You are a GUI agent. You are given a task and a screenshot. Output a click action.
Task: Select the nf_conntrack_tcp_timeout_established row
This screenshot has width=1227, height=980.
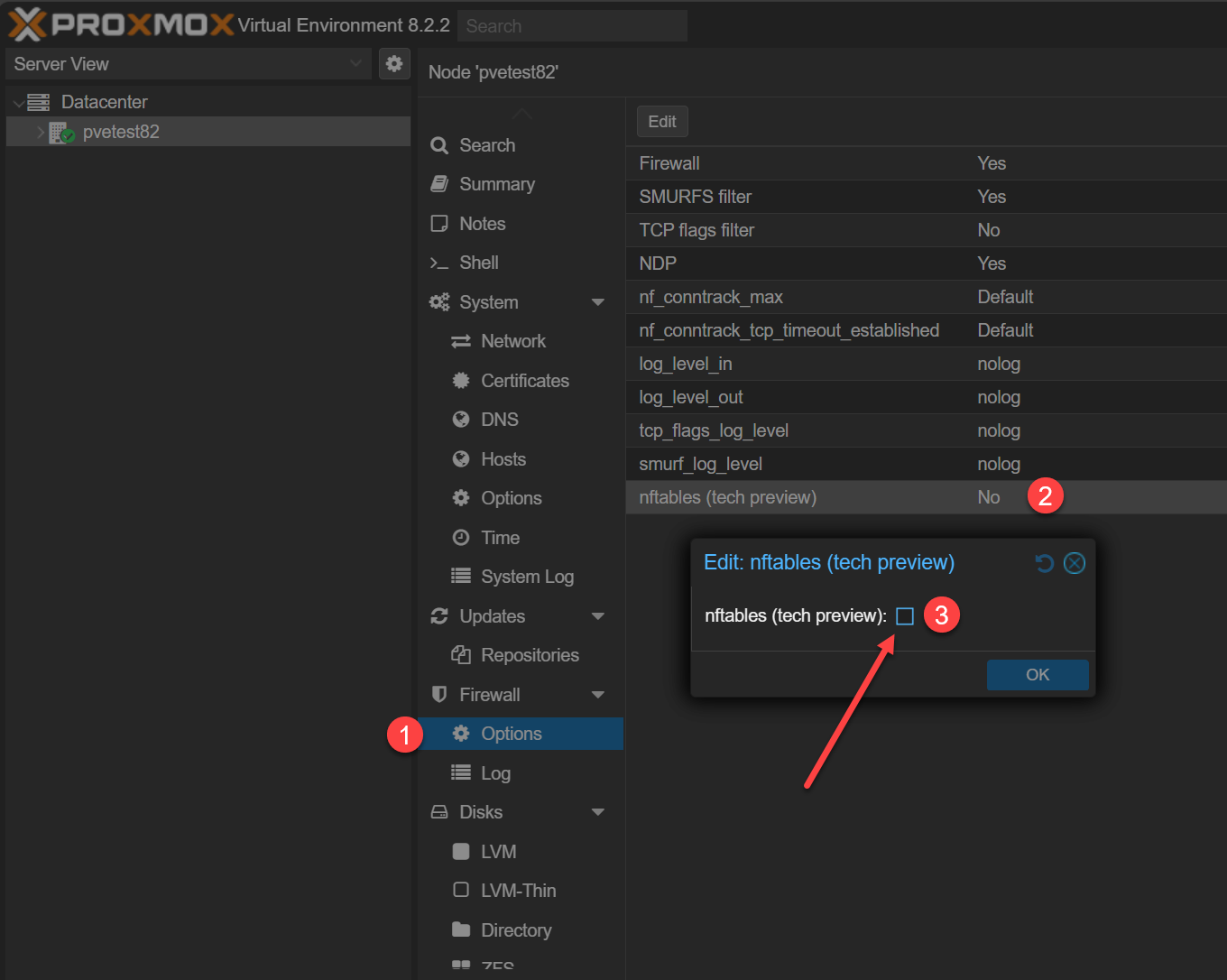(x=927, y=330)
